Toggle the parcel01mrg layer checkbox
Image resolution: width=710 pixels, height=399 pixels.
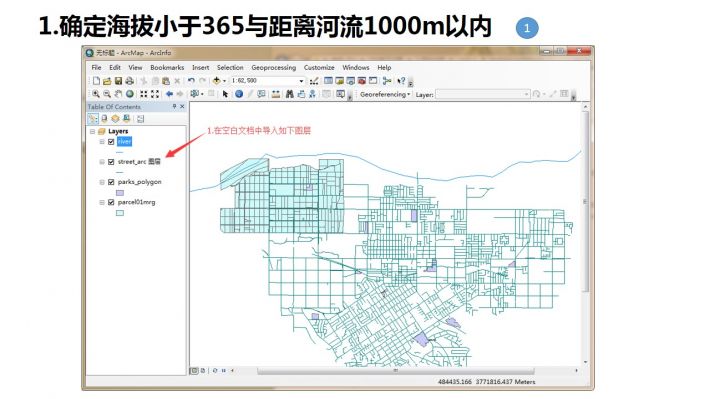(111, 202)
